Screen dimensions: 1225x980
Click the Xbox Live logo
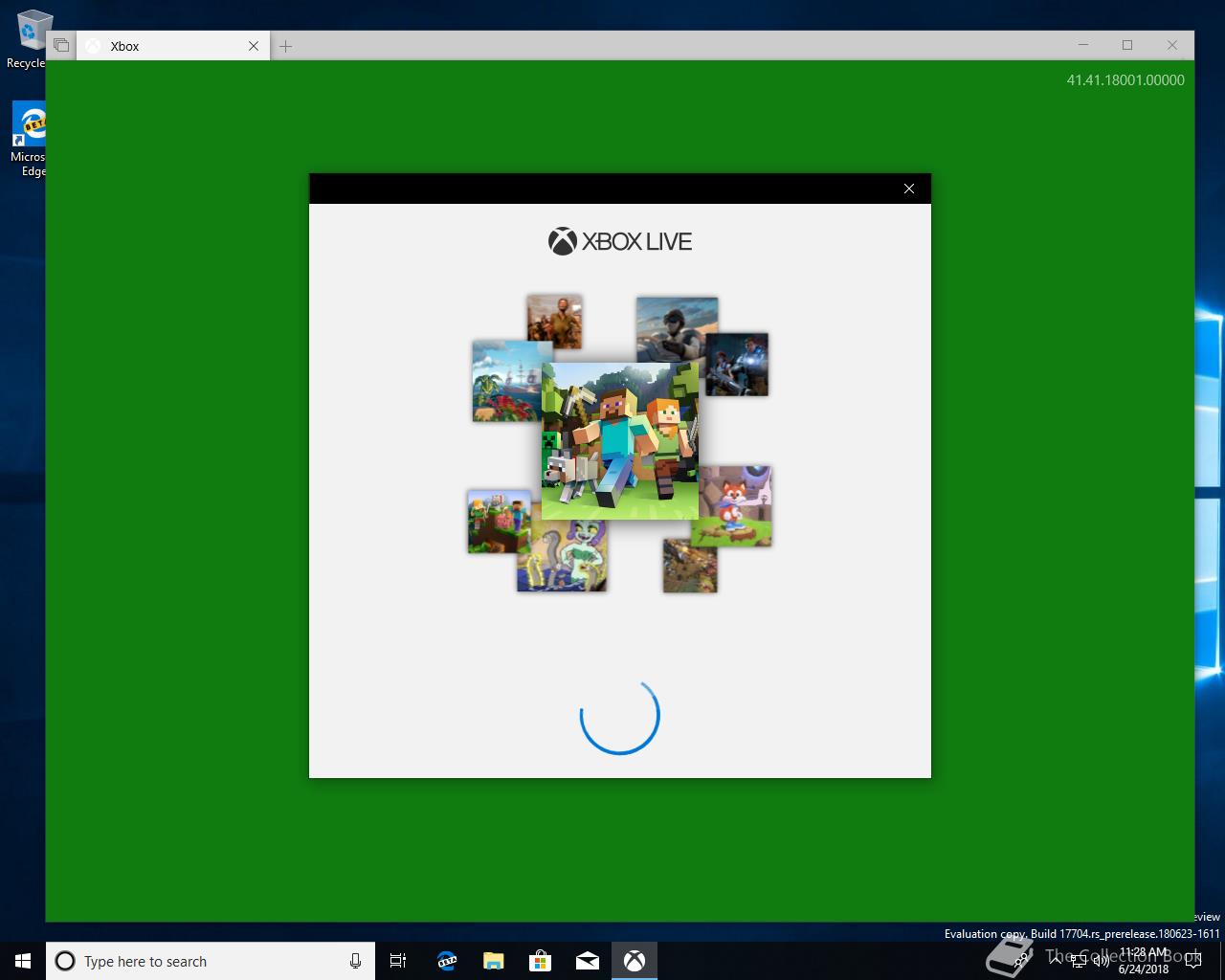point(620,241)
